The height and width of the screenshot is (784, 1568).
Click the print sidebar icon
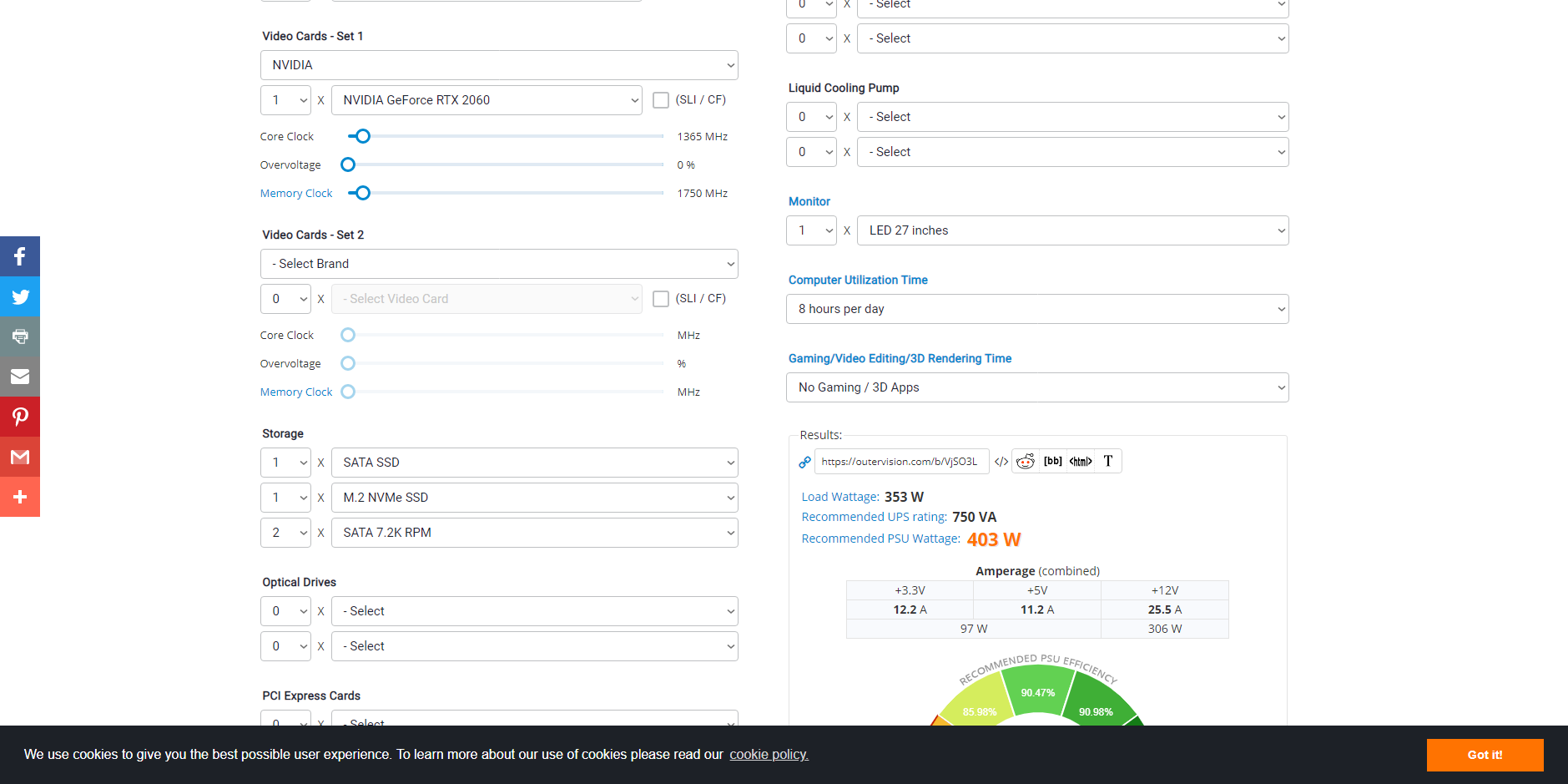tap(20, 336)
